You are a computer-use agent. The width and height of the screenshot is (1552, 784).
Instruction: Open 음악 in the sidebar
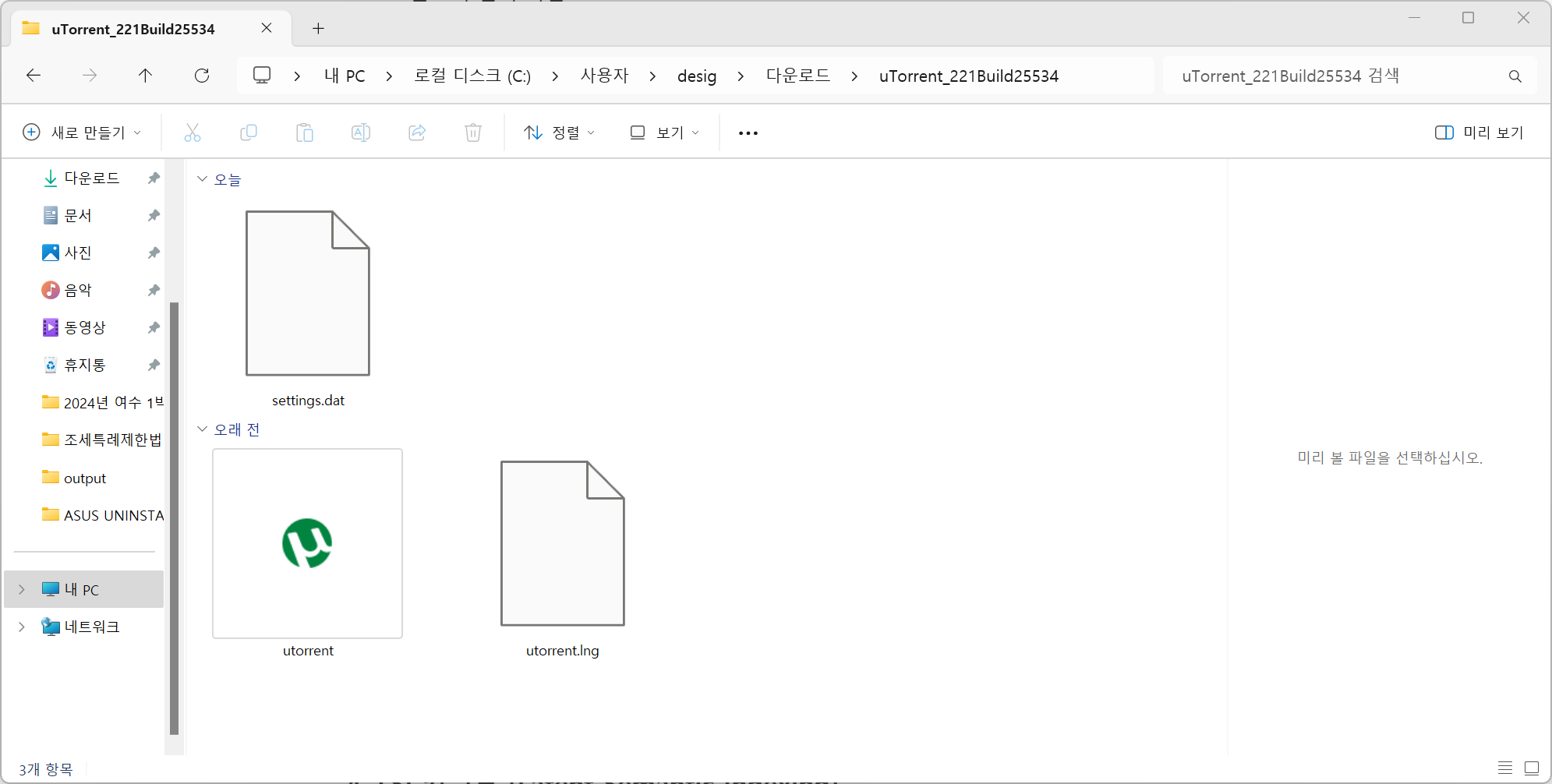[x=78, y=290]
